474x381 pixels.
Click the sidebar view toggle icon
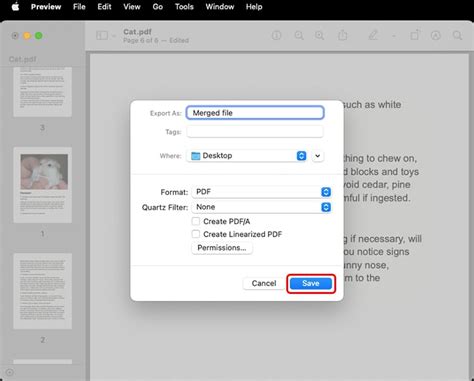click(x=102, y=35)
